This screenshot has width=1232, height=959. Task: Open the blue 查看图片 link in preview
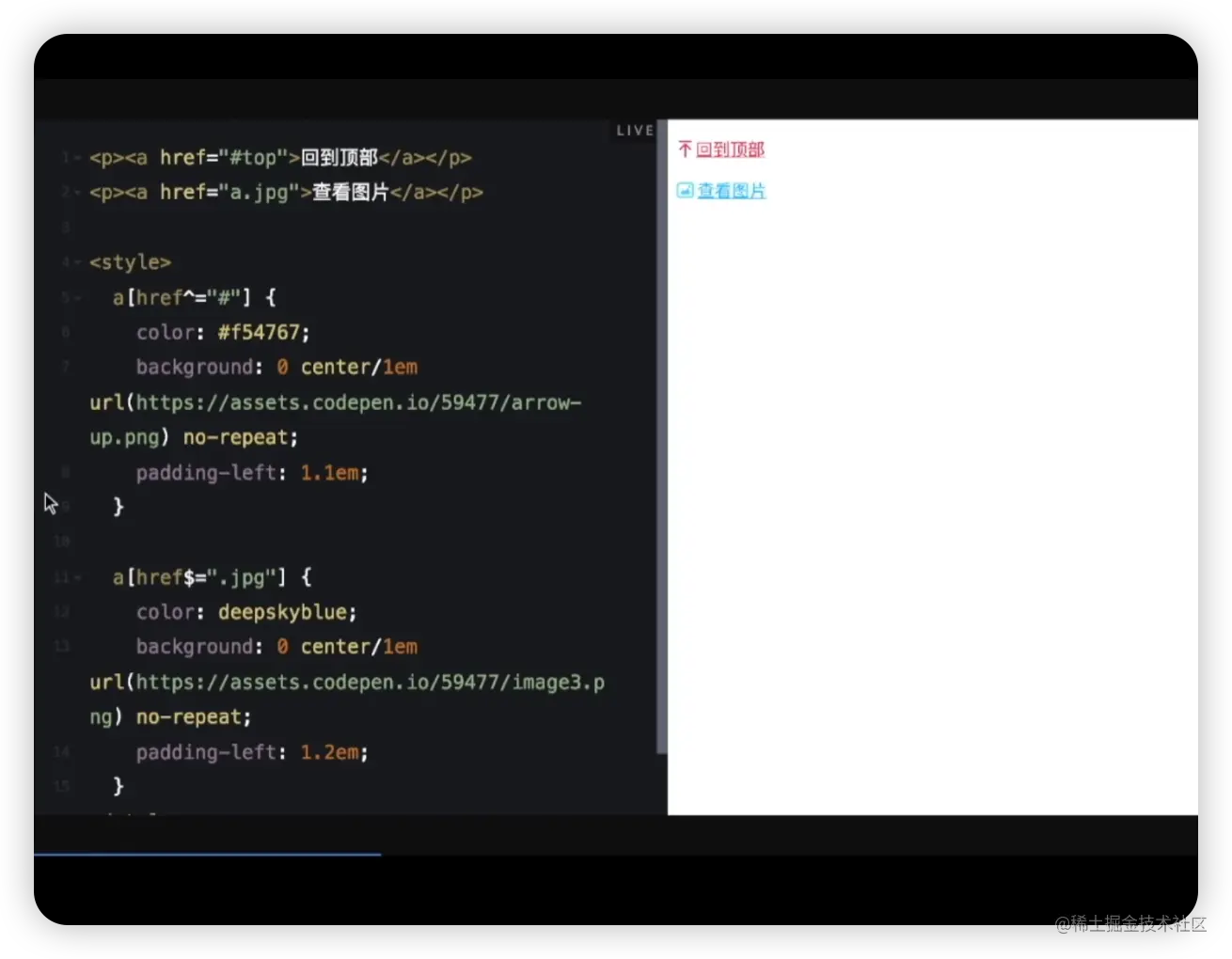pos(732,191)
